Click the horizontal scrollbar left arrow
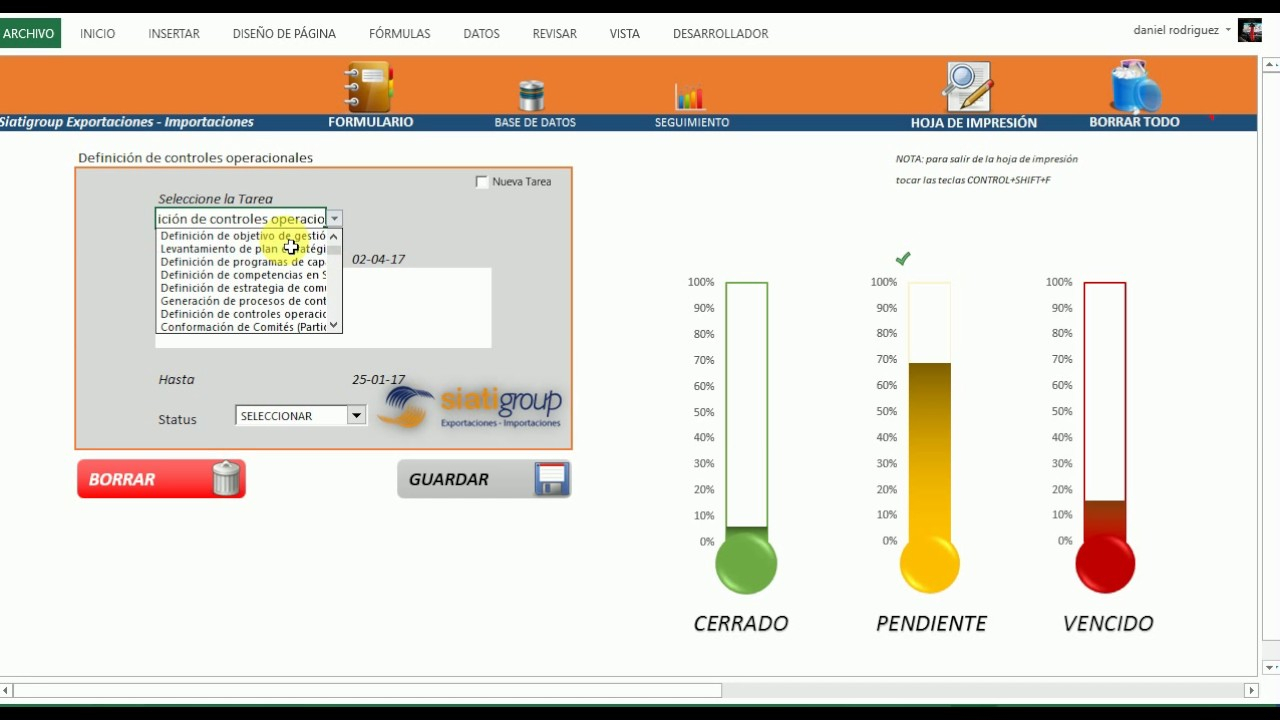This screenshot has height=720, width=1280. point(6,690)
